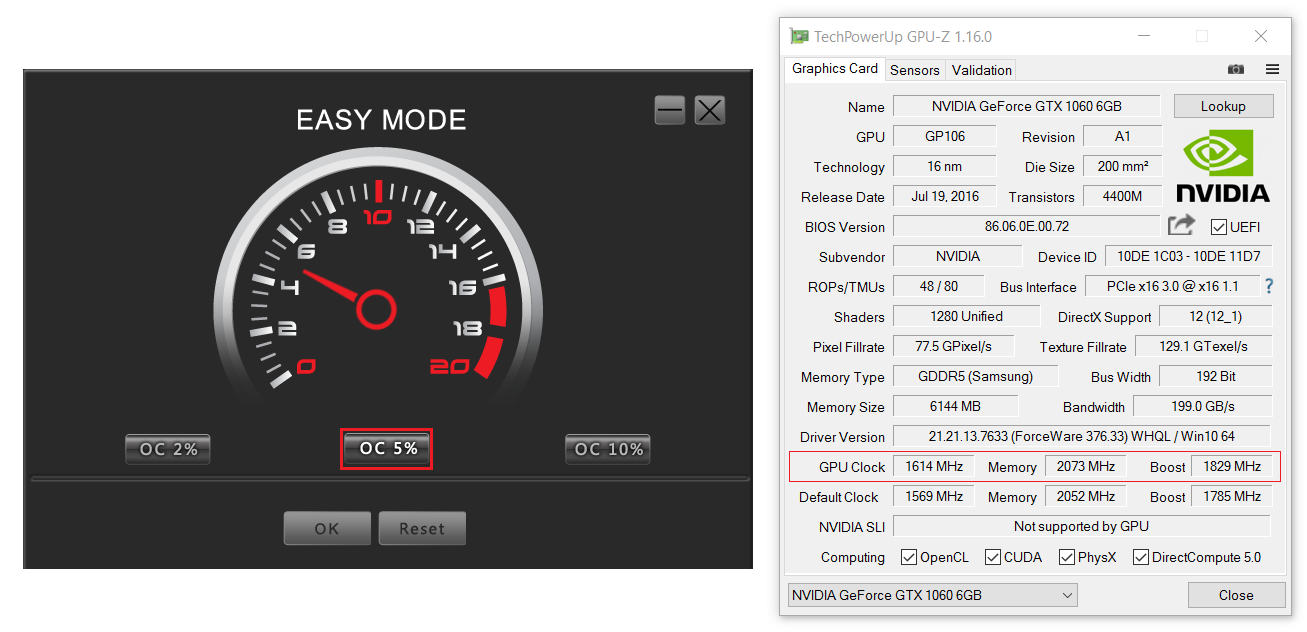The image size is (1307, 632).
Task: Click the GPU-Z 1.16.0 window title
Action: pyautogui.click(x=903, y=37)
